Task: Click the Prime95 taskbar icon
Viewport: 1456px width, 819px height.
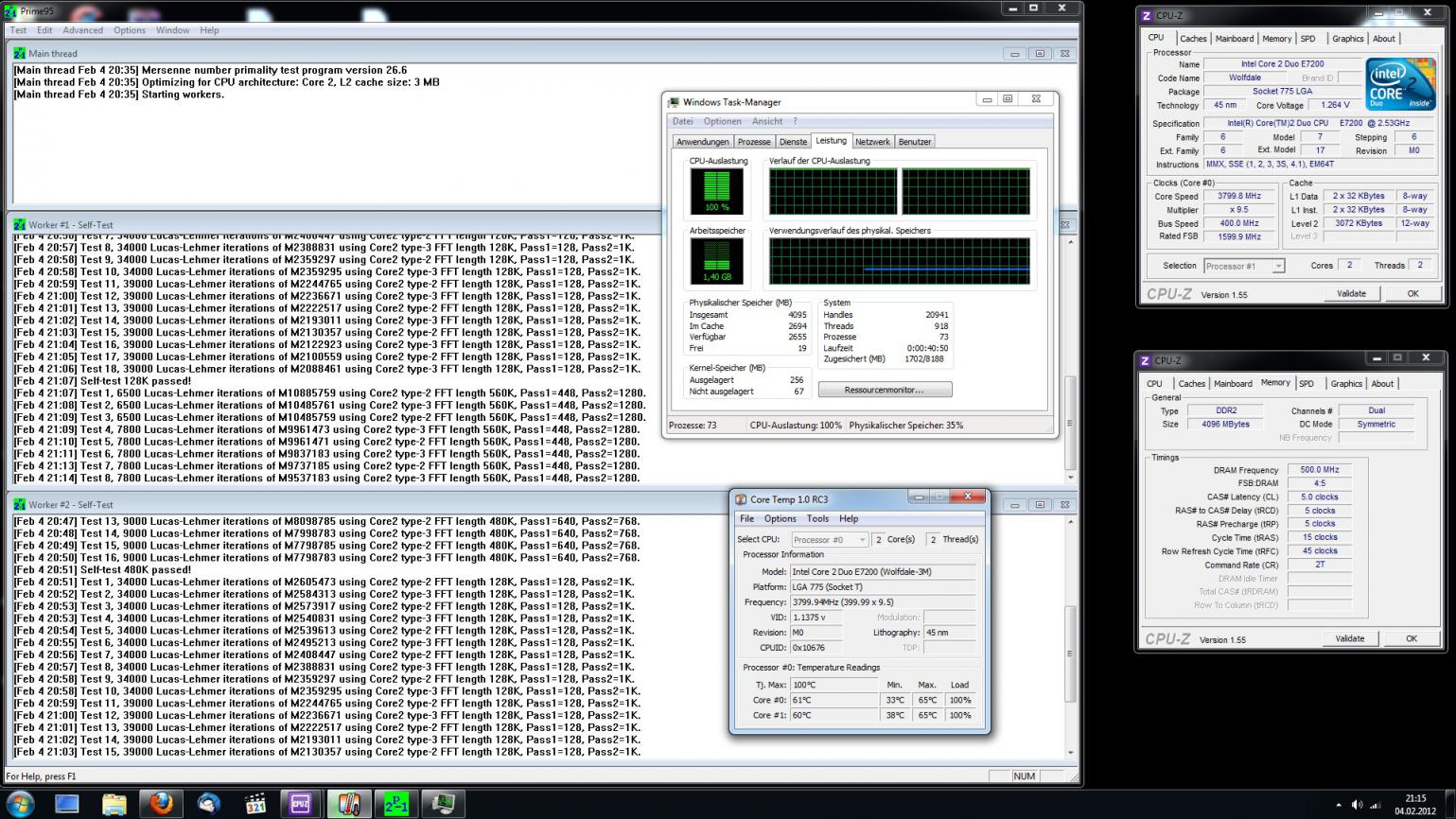Action: pos(396,804)
